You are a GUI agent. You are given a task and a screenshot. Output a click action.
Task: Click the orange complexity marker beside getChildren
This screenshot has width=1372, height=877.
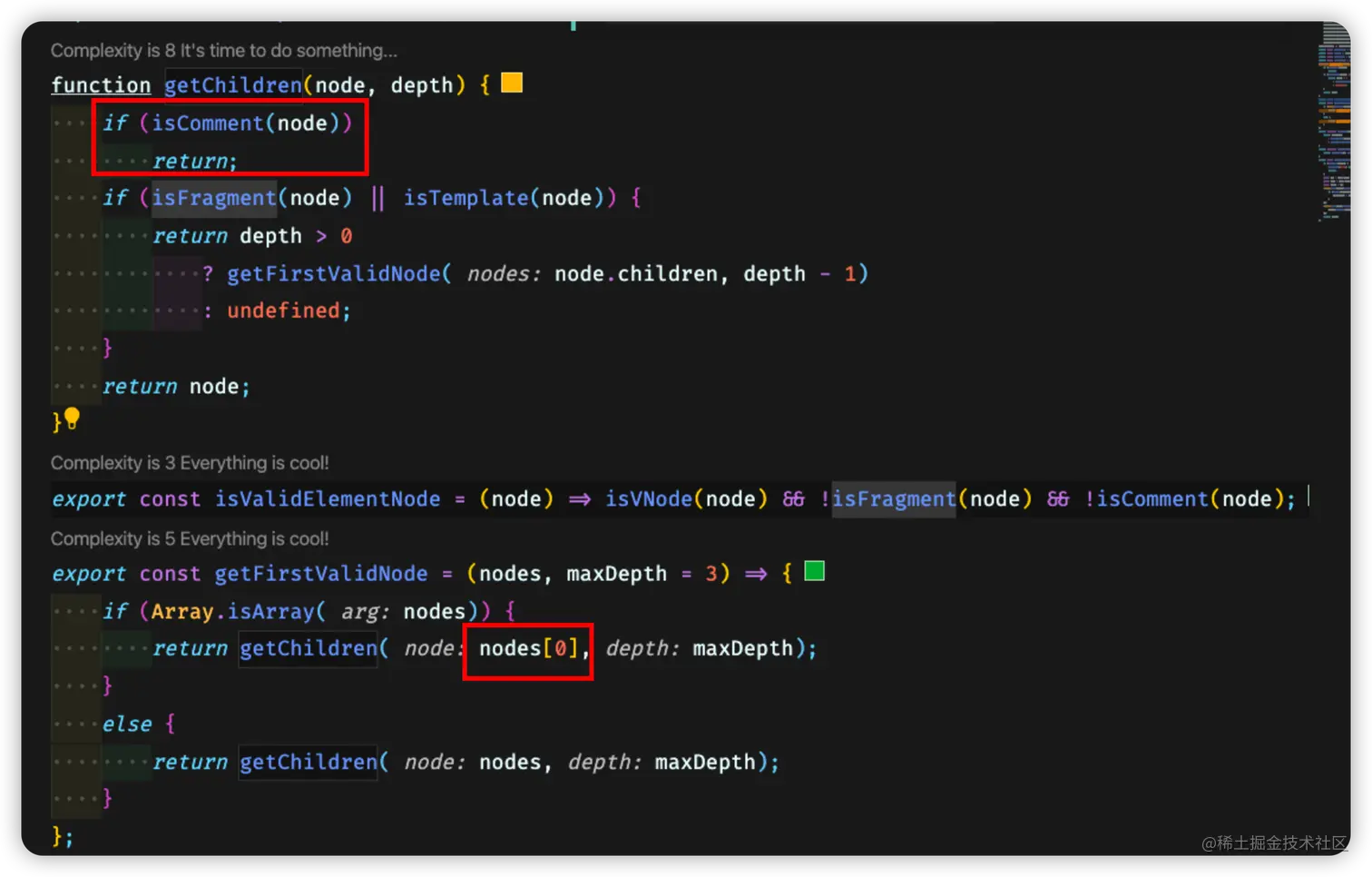[x=512, y=83]
